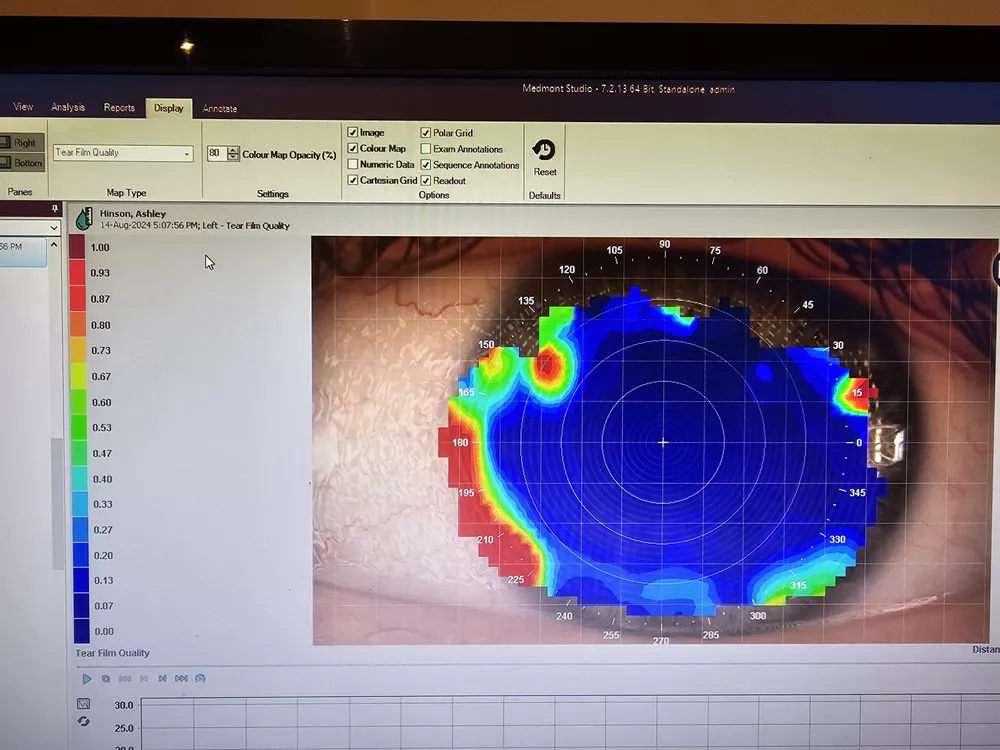The width and height of the screenshot is (1000, 750).
Task: Click the Colour Map Opacity stepper arrows
Action: tap(233, 154)
